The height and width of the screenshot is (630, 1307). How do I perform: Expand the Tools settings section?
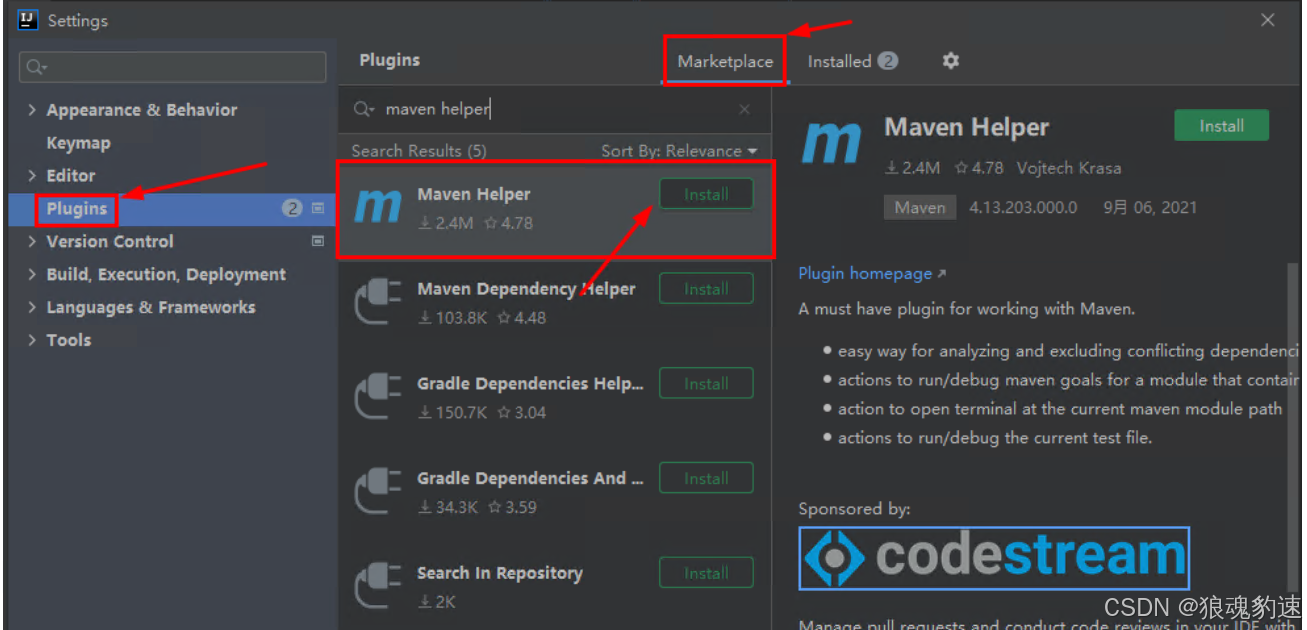tap(32, 340)
